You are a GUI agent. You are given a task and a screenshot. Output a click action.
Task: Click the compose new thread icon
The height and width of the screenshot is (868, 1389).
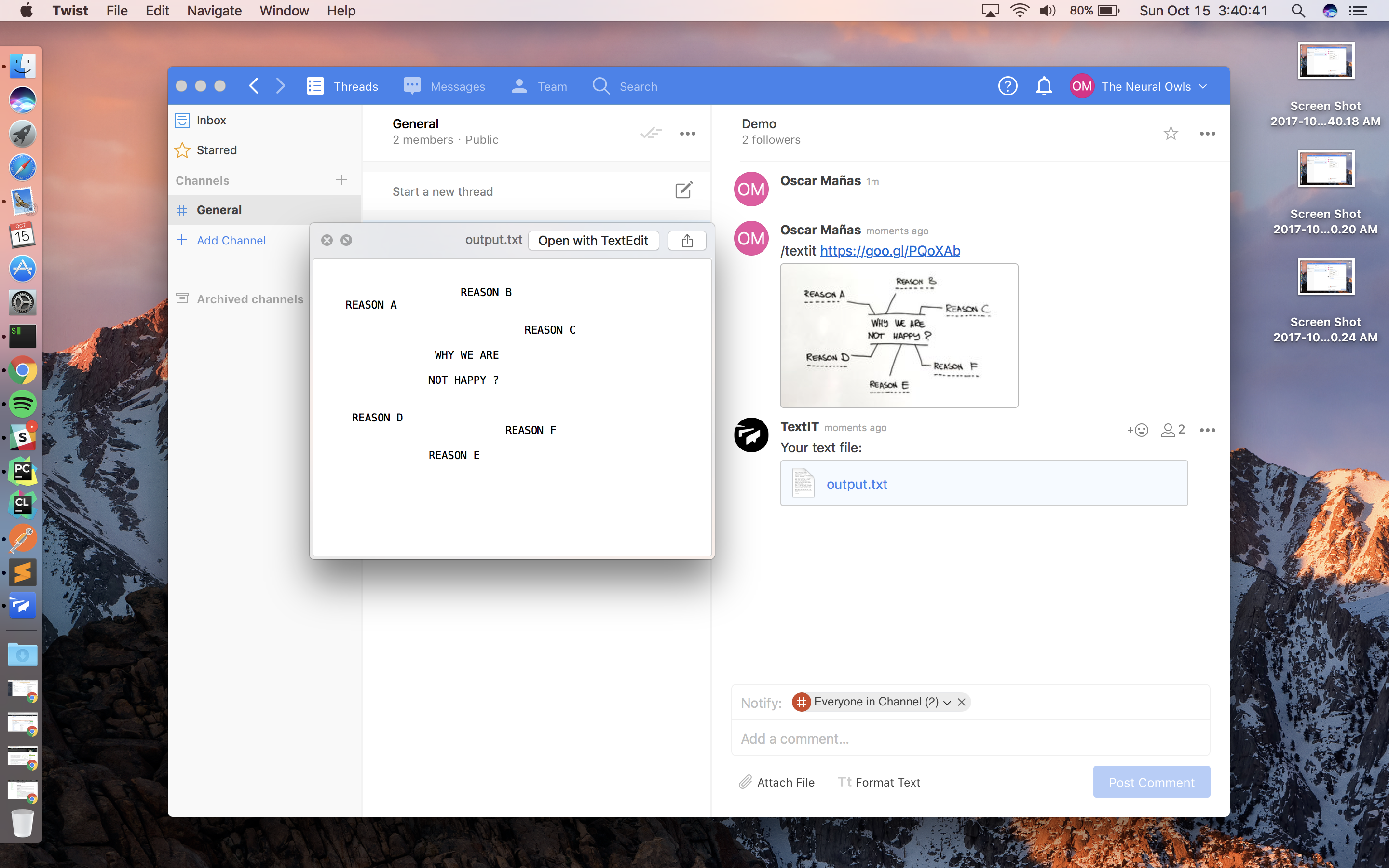[683, 190]
